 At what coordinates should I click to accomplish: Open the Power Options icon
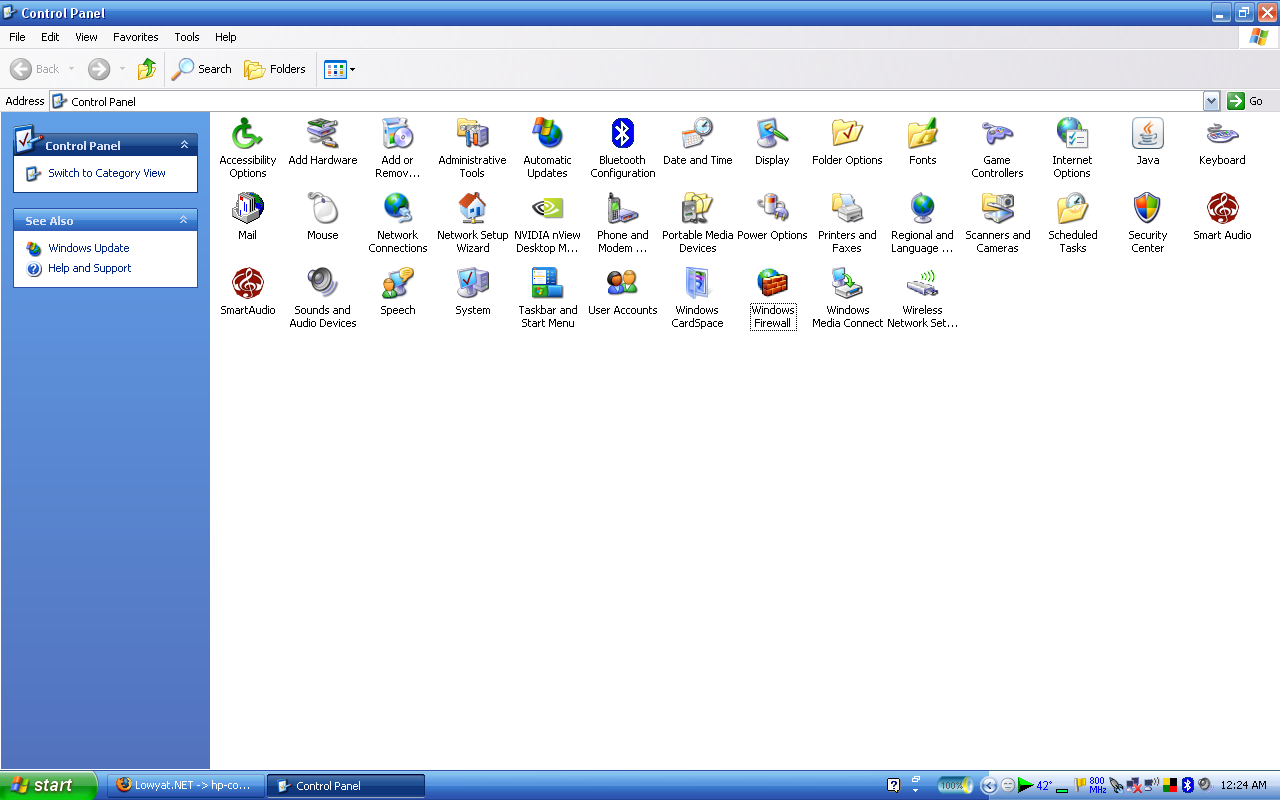point(772,209)
